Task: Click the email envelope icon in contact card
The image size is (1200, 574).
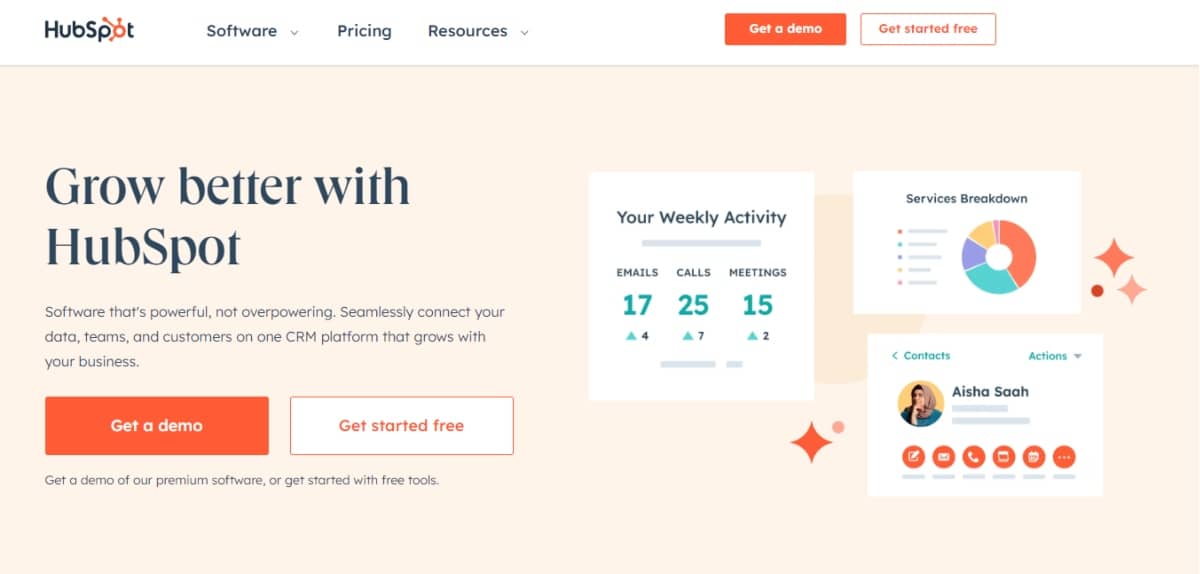Action: pyautogui.click(x=943, y=457)
